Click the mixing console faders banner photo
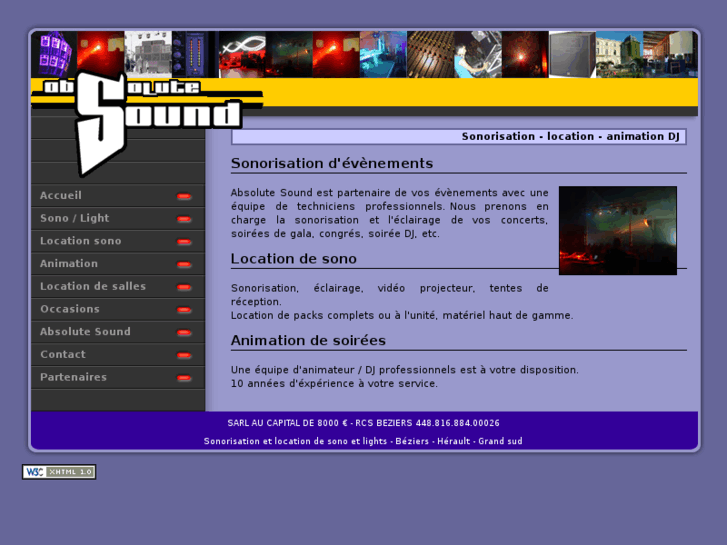 click(x=430, y=54)
